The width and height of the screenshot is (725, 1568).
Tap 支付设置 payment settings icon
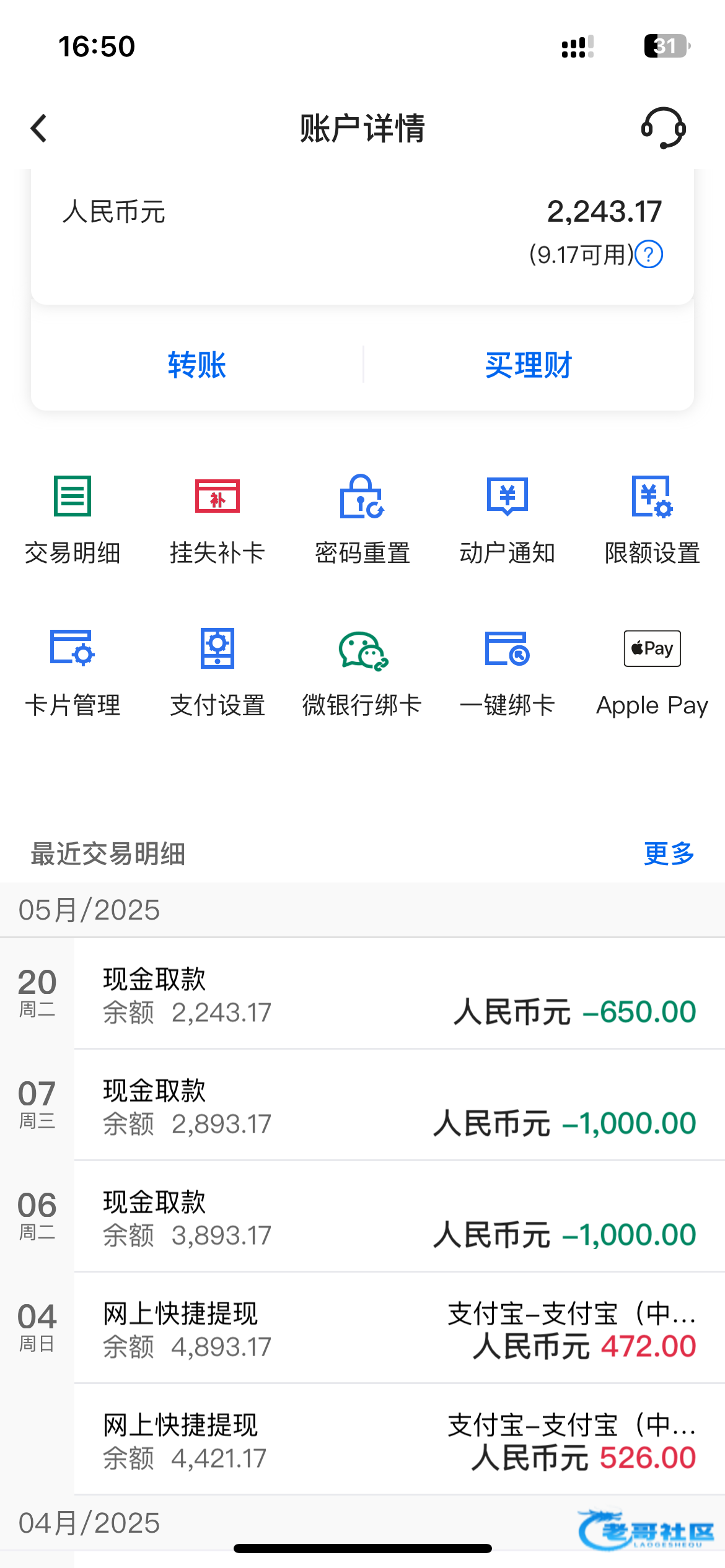click(217, 648)
